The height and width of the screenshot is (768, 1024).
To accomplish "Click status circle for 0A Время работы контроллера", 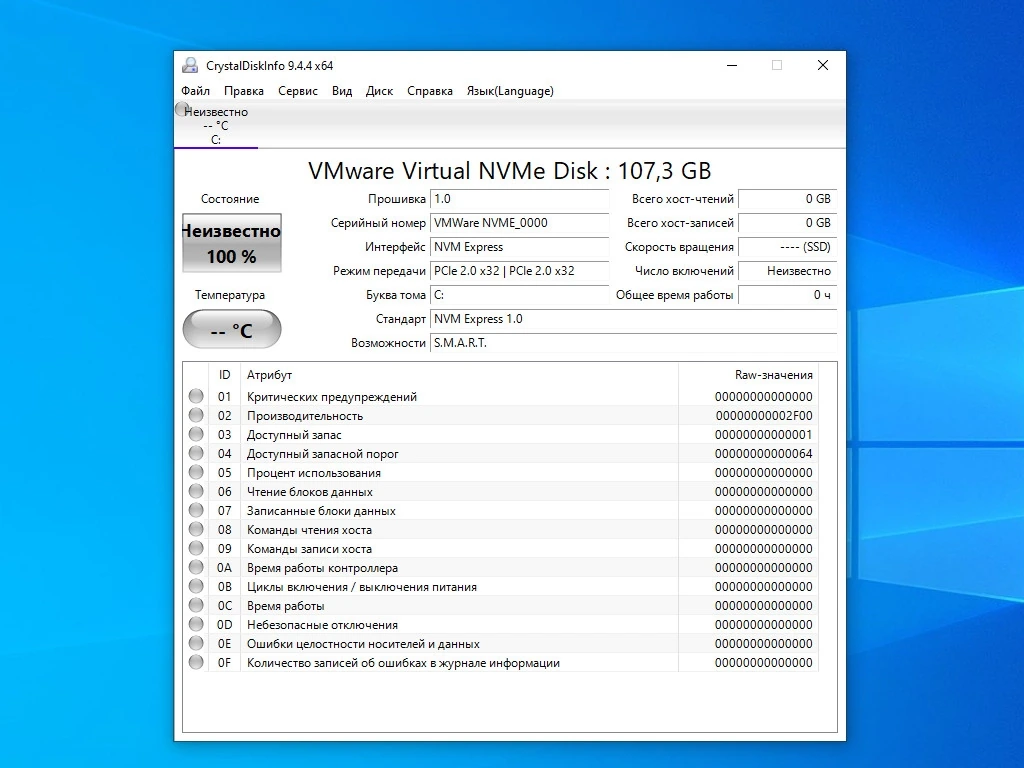I will tap(196, 566).
